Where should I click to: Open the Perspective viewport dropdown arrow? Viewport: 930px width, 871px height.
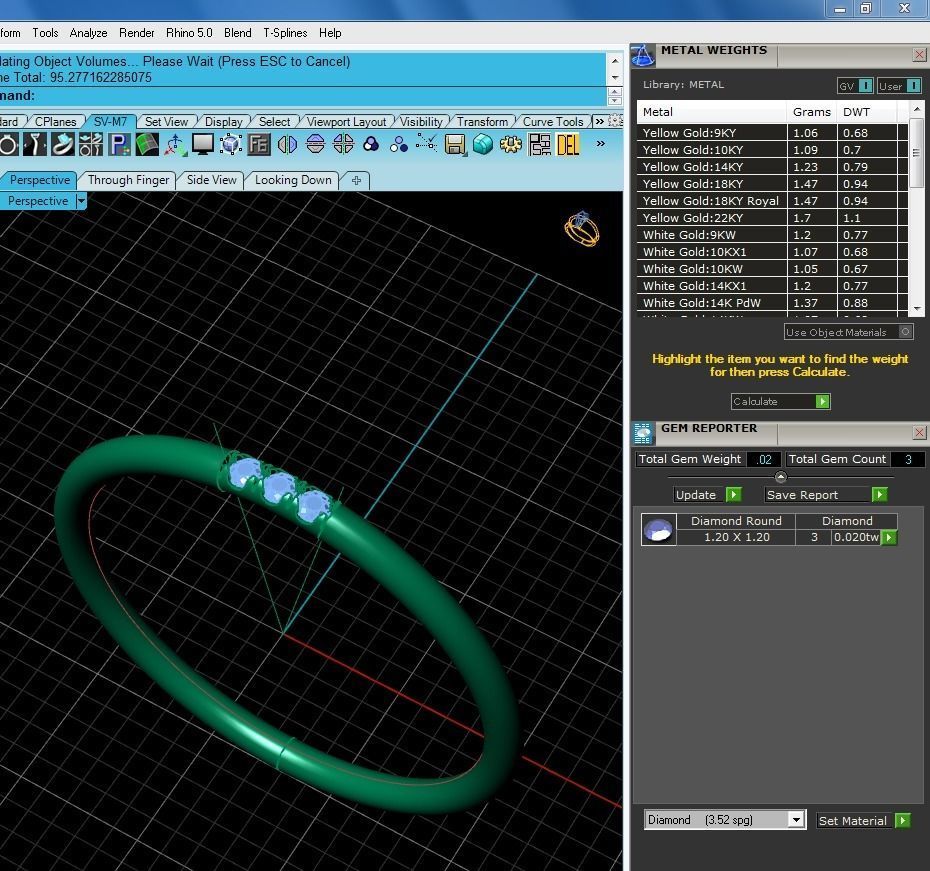[x=81, y=201]
